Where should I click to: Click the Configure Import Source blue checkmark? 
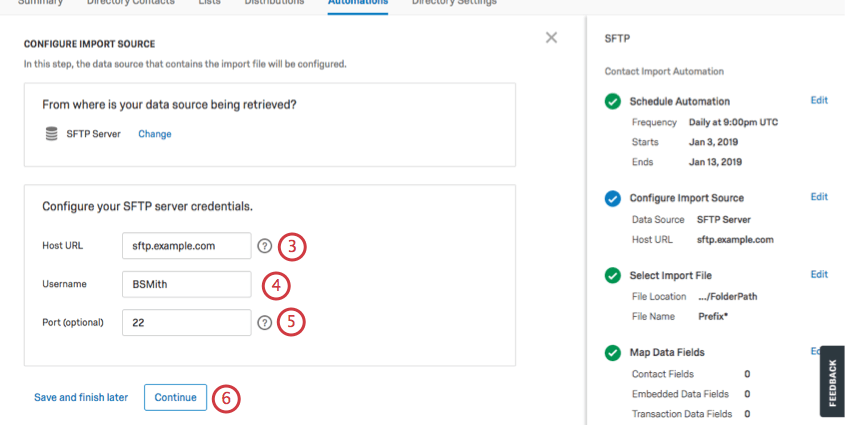[x=612, y=198]
